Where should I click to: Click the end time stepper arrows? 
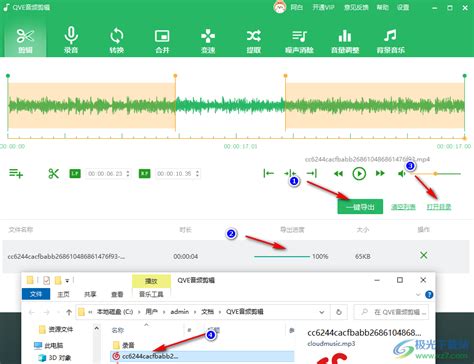198,174
